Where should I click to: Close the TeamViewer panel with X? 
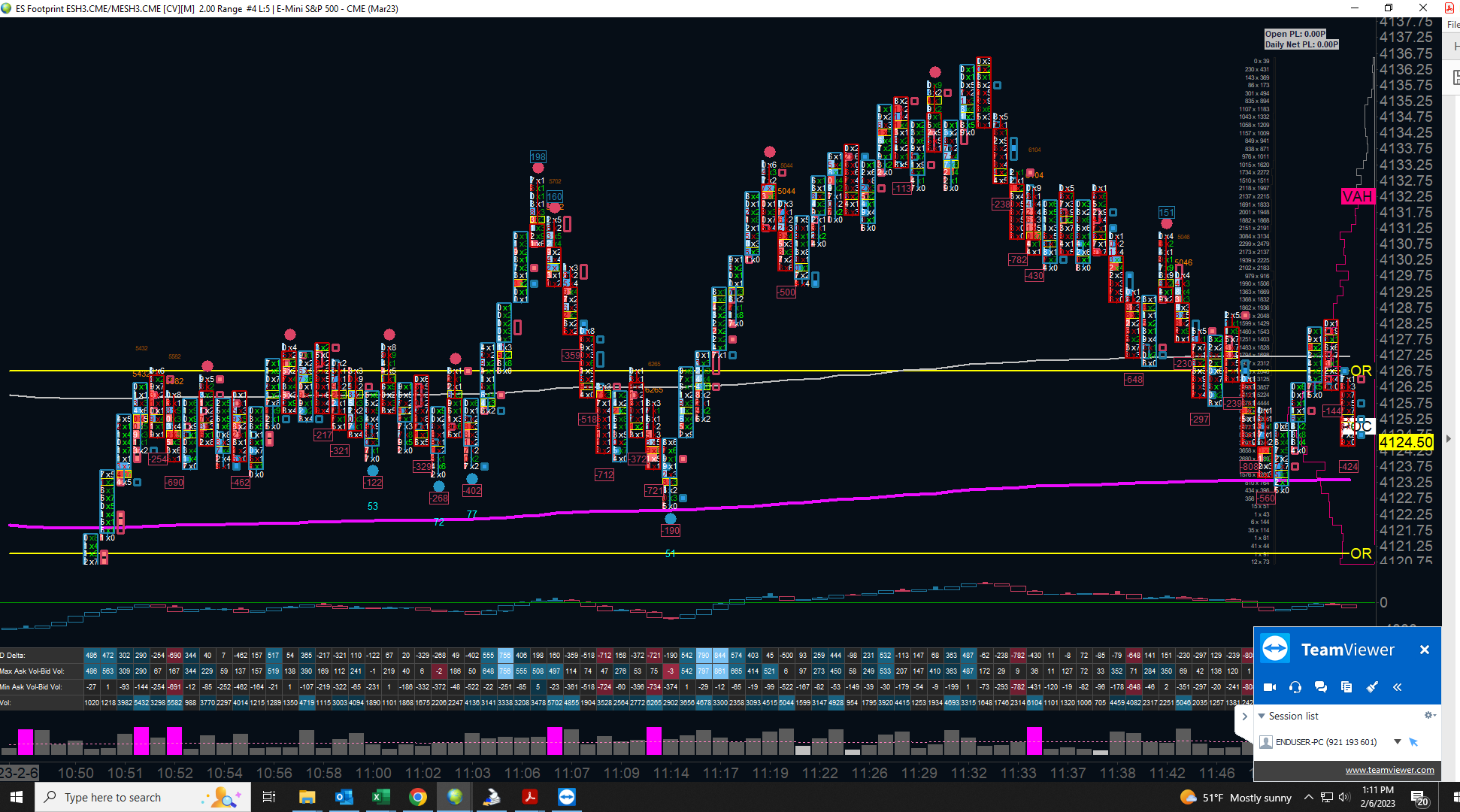[x=1424, y=650]
